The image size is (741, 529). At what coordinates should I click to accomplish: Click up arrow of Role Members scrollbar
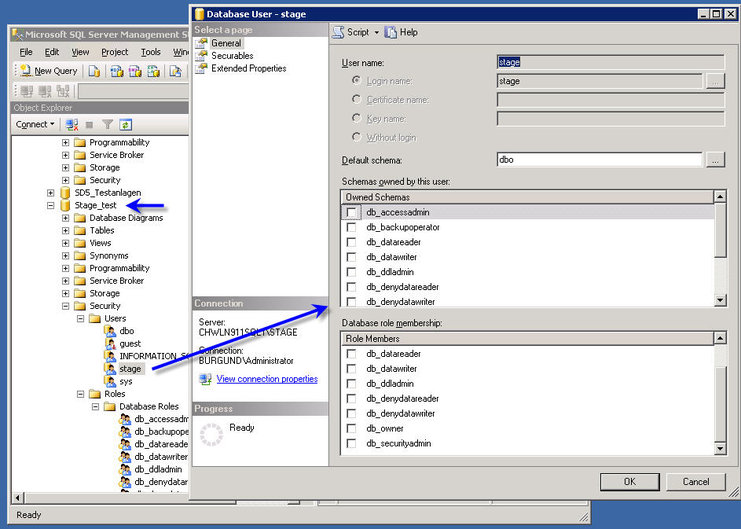point(720,338)
